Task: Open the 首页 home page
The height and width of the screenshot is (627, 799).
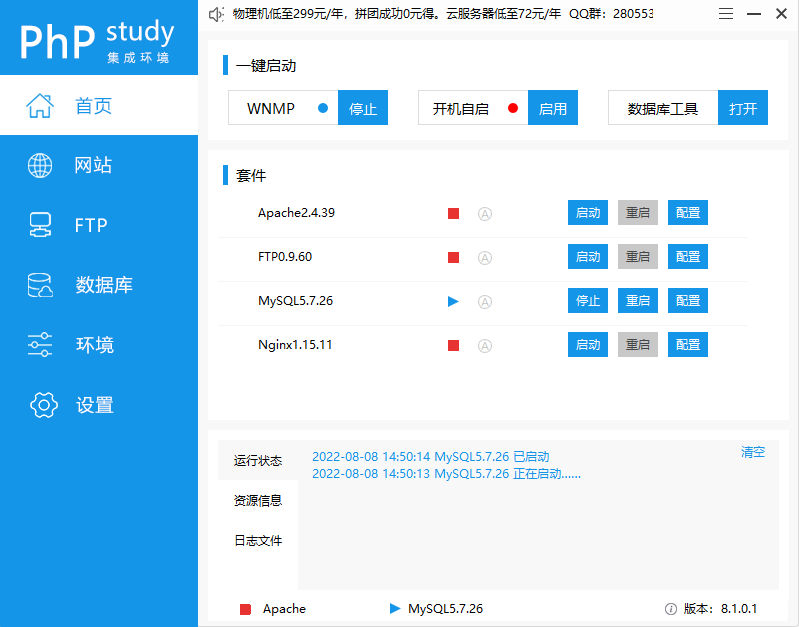Action: (99, 105)
